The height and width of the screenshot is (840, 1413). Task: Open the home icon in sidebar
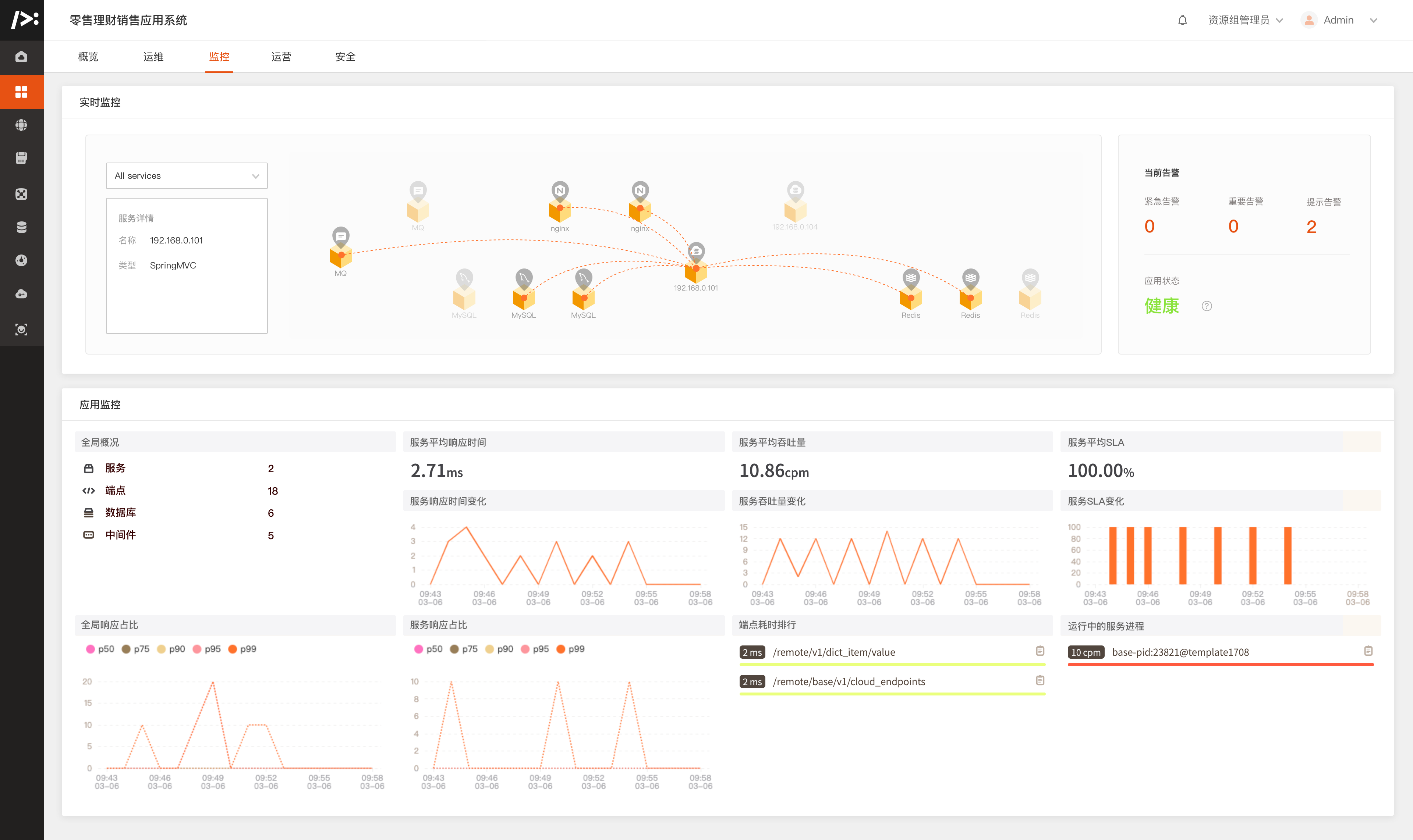tap(21, 57)
